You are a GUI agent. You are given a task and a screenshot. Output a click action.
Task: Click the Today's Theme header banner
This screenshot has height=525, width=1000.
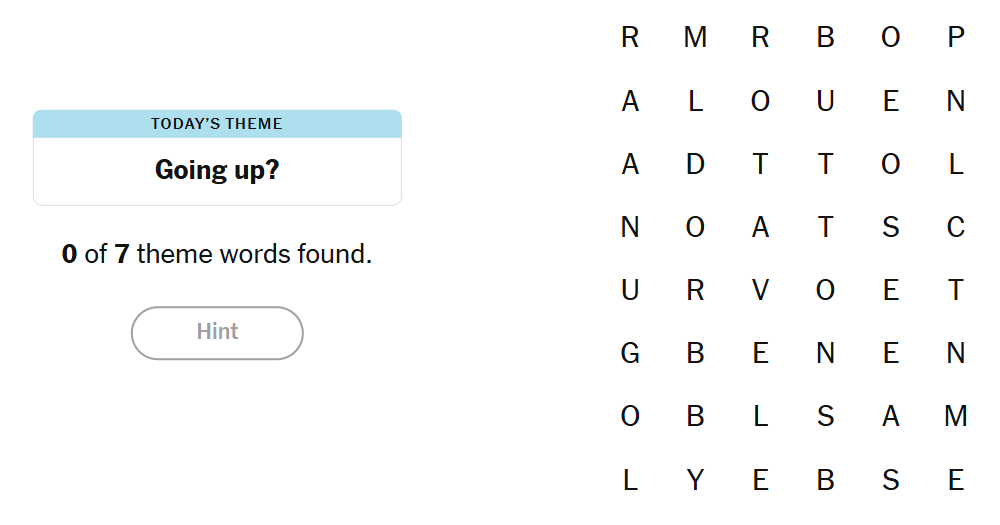pos(217,124)
